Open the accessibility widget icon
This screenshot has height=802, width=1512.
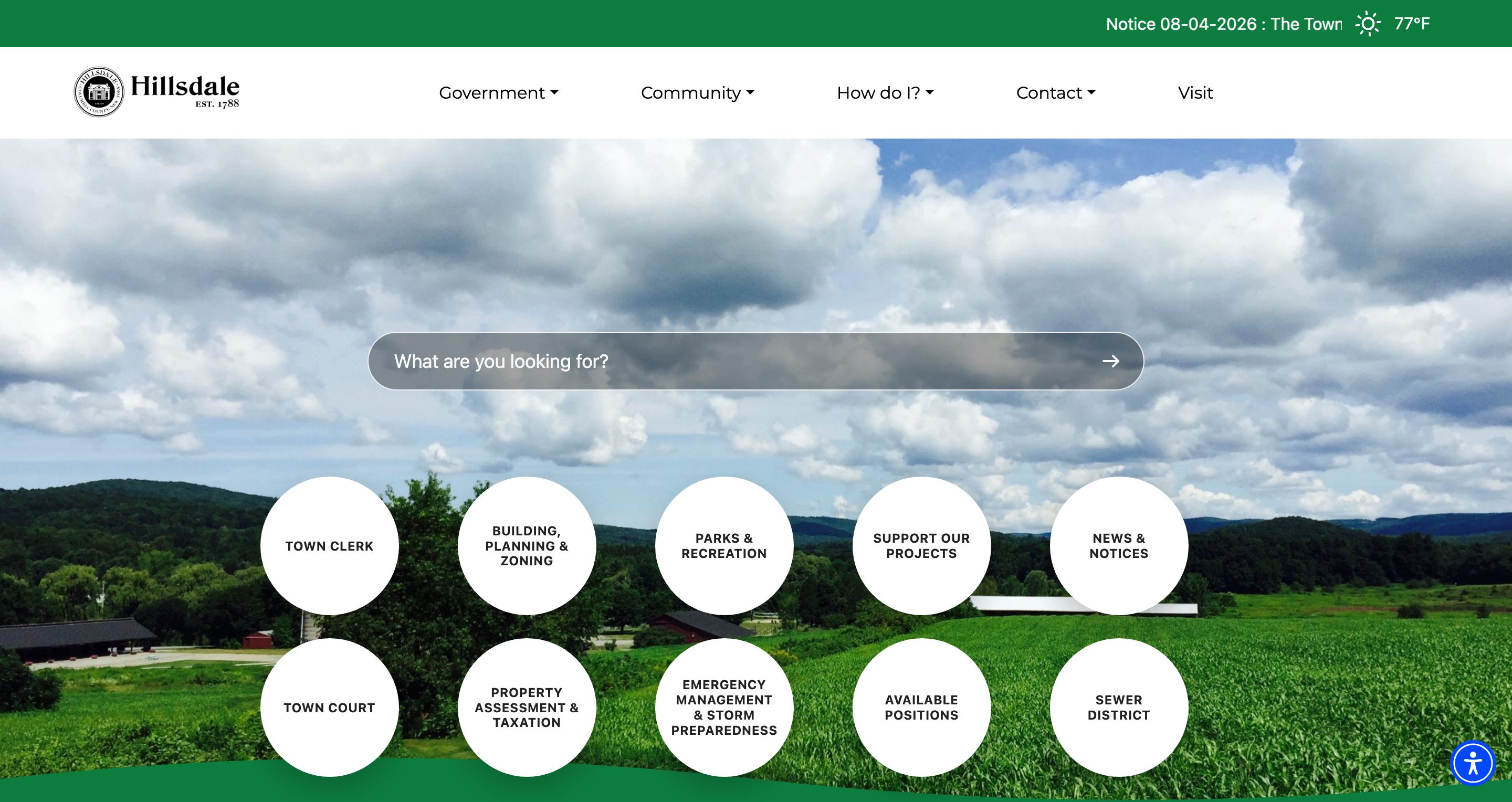[x=1473, y=763]
